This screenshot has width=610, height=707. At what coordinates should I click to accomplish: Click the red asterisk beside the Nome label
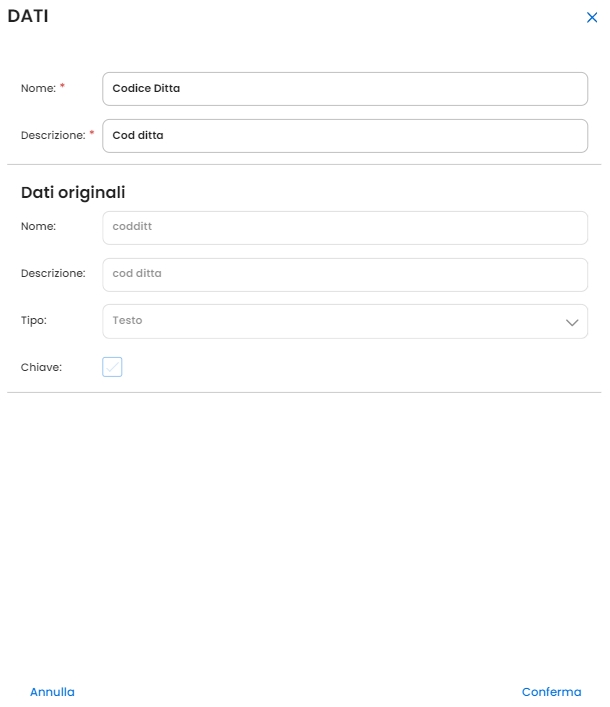click(63, 86)
